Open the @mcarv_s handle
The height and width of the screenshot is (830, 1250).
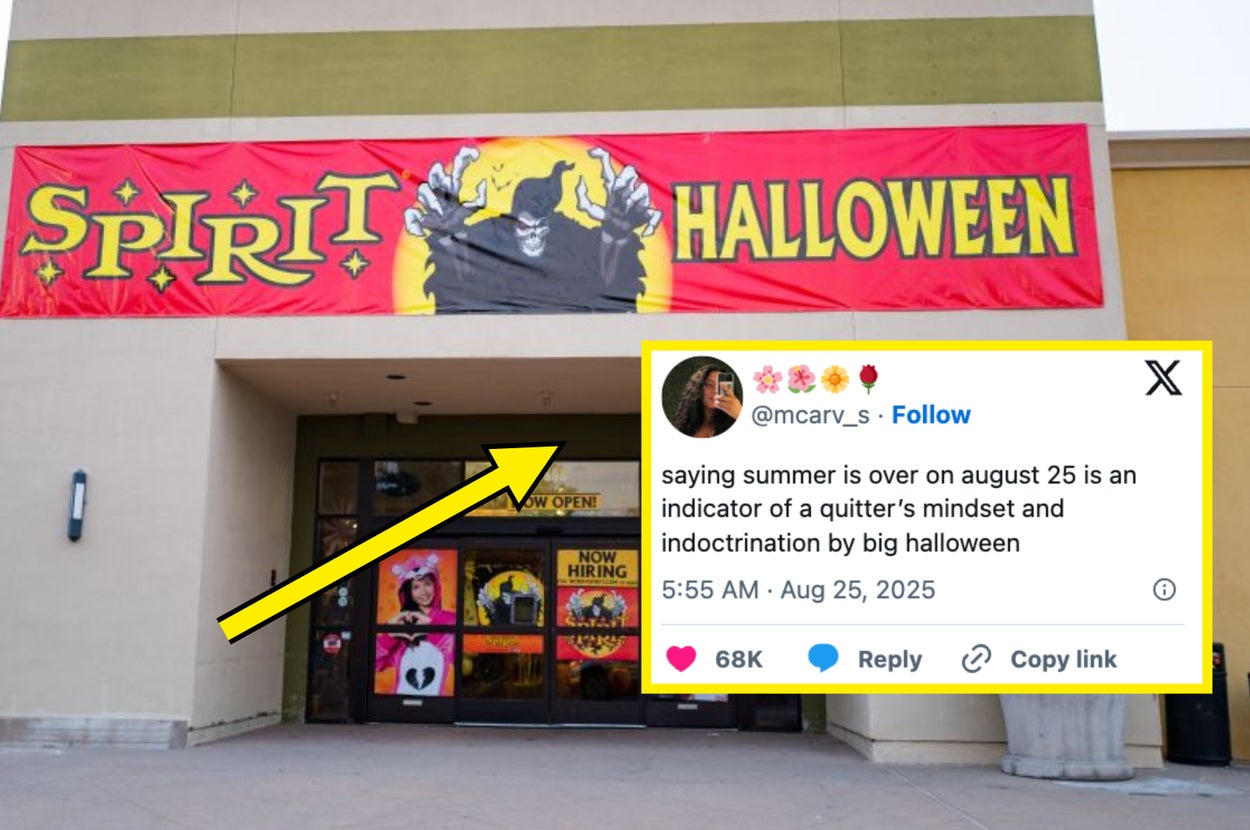(x=810, y=415)
